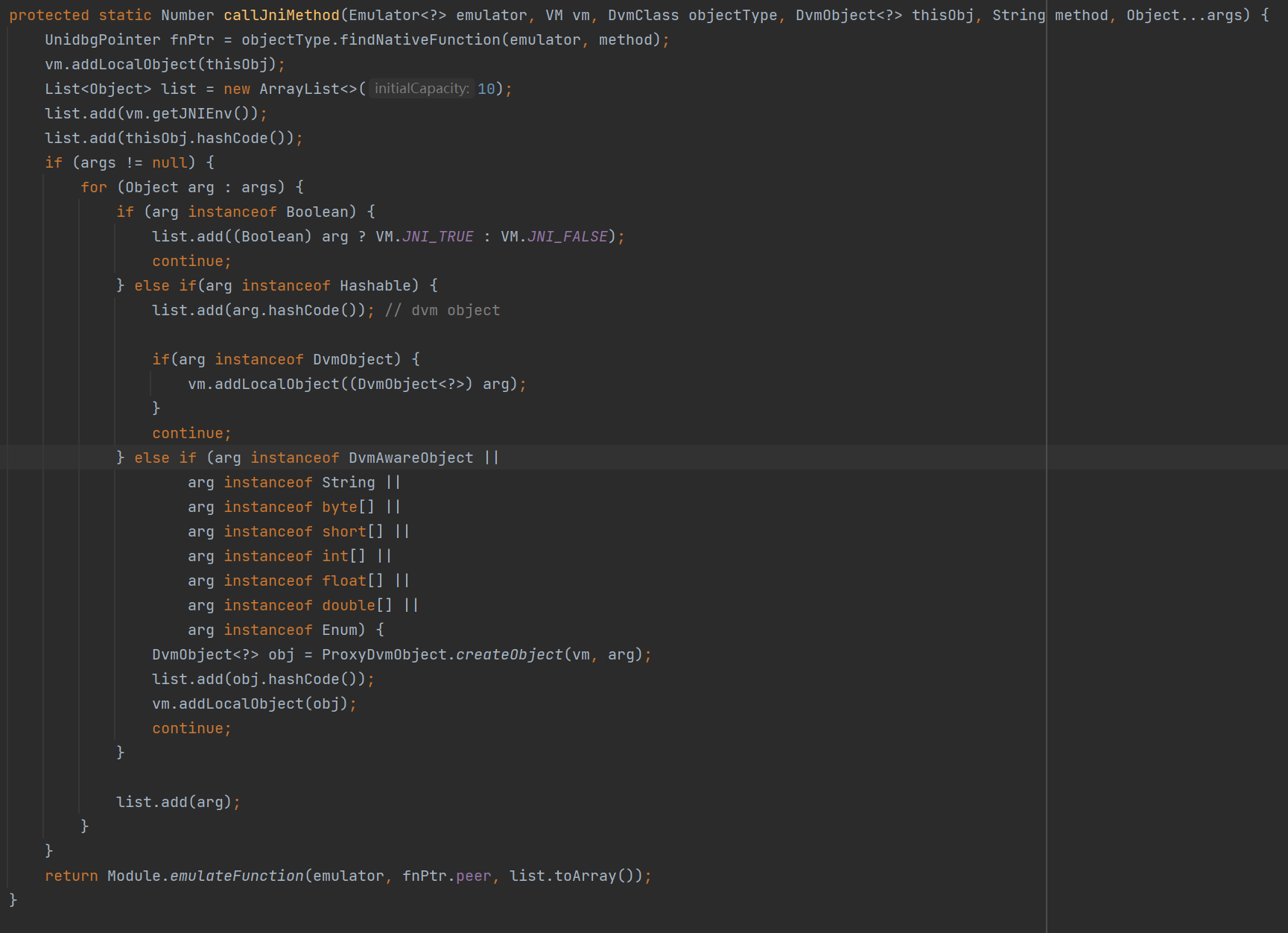Click float[] in the instanceof check
1288x933 pixels.
coord(352,581)
